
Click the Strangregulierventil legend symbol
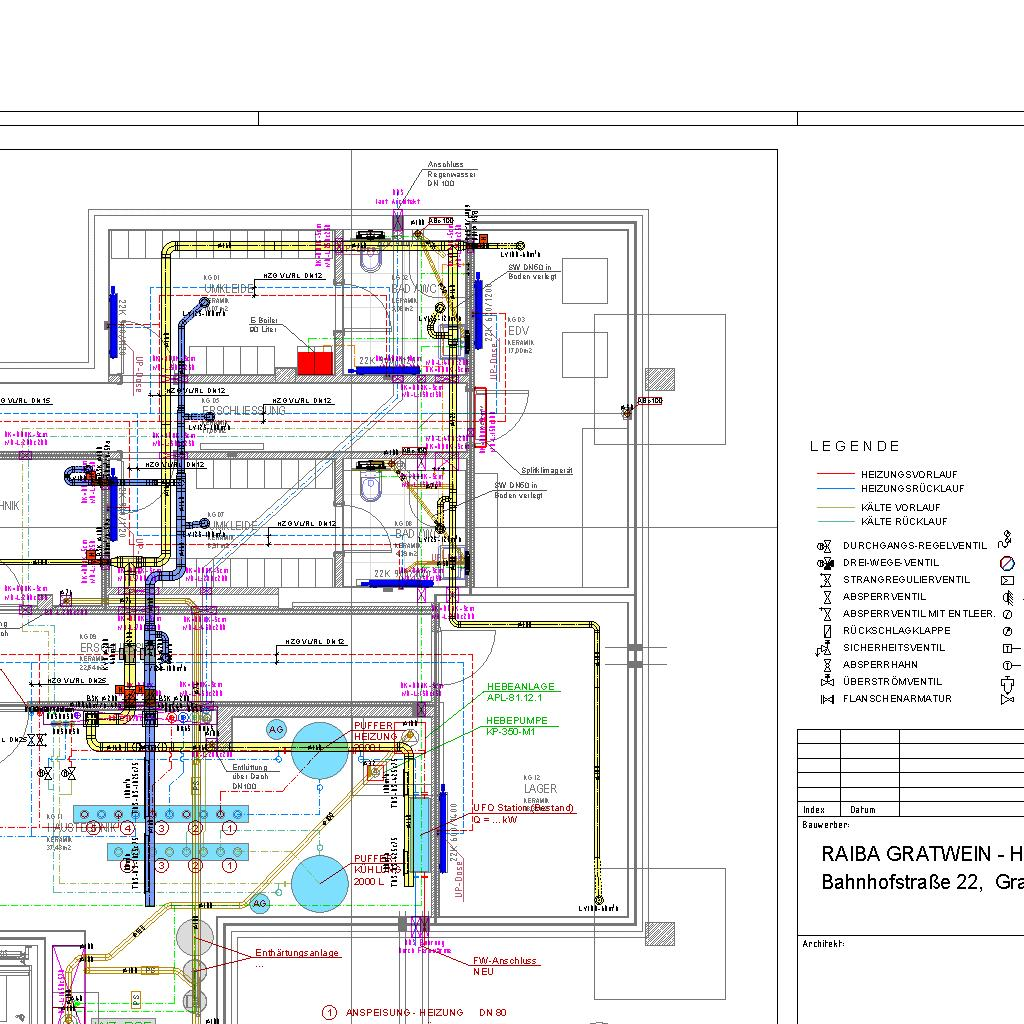click(x=826, y=580)
